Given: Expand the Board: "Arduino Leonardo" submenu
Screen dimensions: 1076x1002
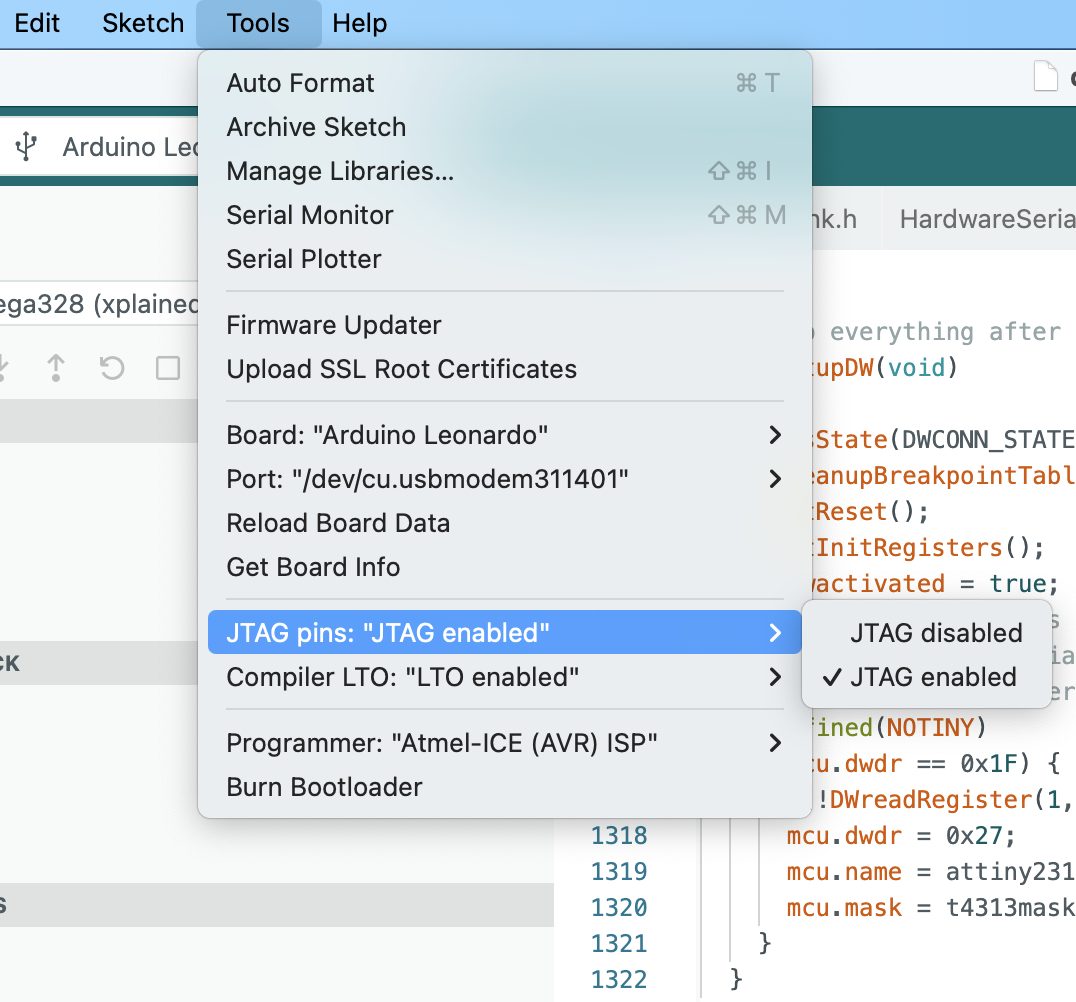Looking at the screenshot, I should [504, 434].
